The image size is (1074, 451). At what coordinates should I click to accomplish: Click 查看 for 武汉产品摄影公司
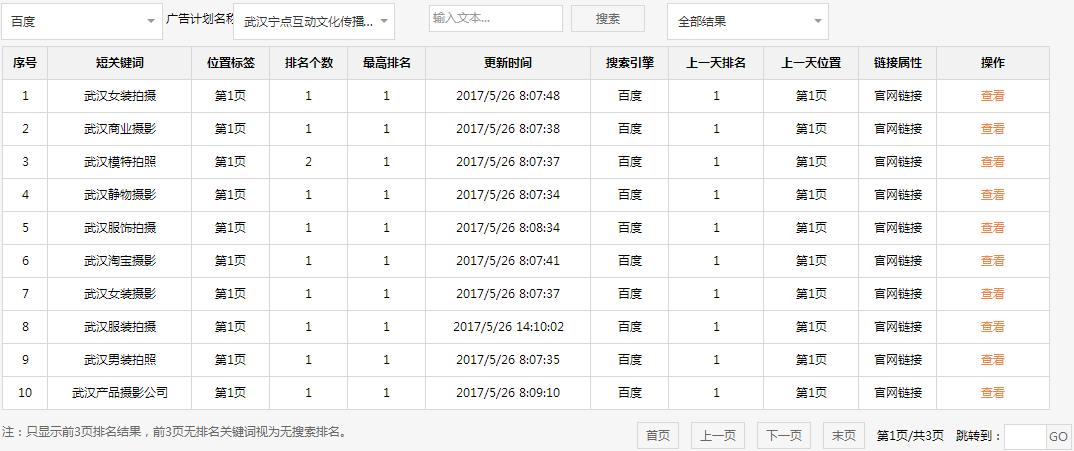[992, 393]
